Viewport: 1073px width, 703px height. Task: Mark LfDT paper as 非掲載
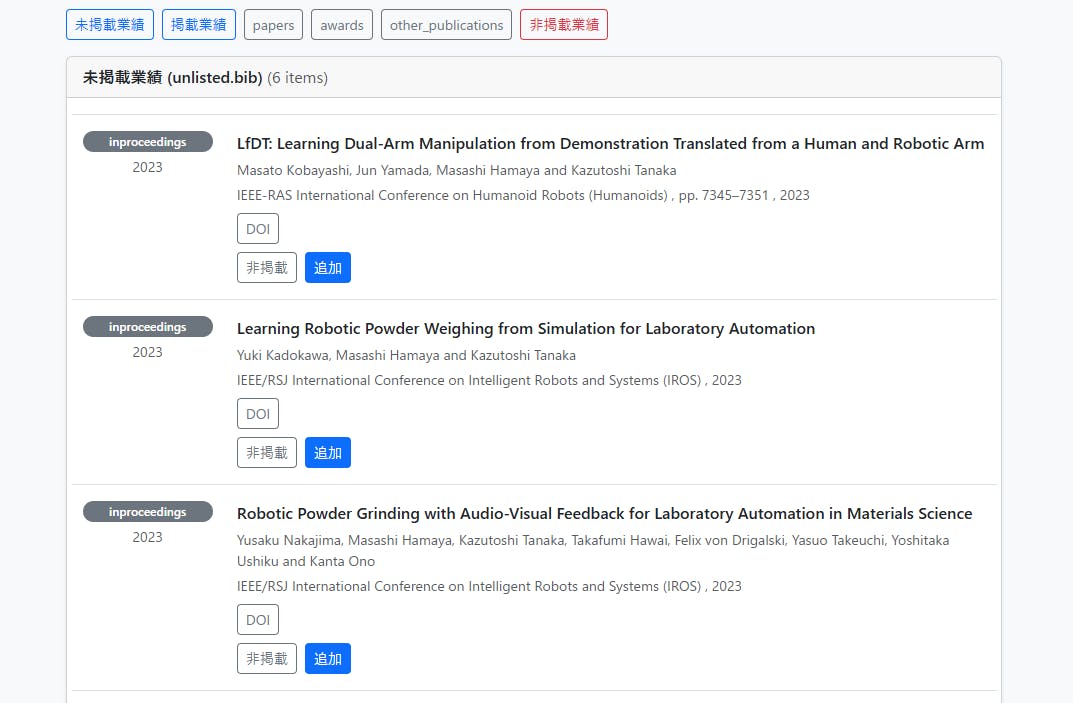coord(267,268)
